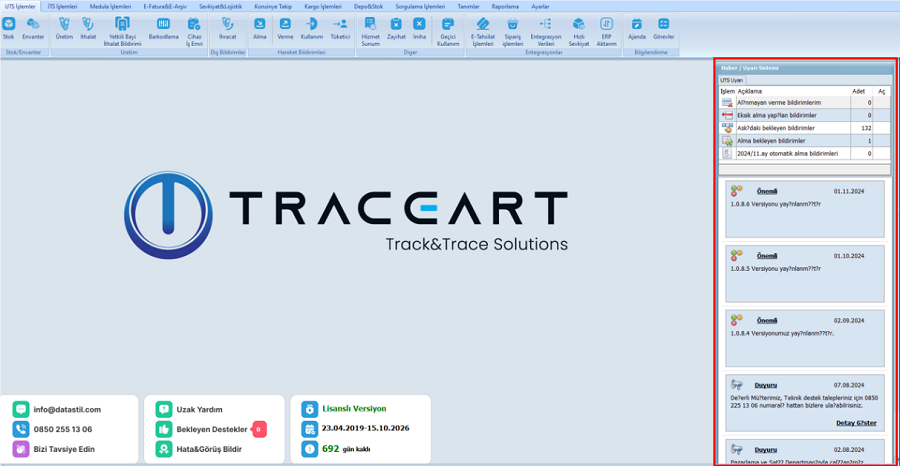Image resolution: width=900 pixels, height=466 pixels.
Task: Select the İhracat notification icon
Action: 227,27
